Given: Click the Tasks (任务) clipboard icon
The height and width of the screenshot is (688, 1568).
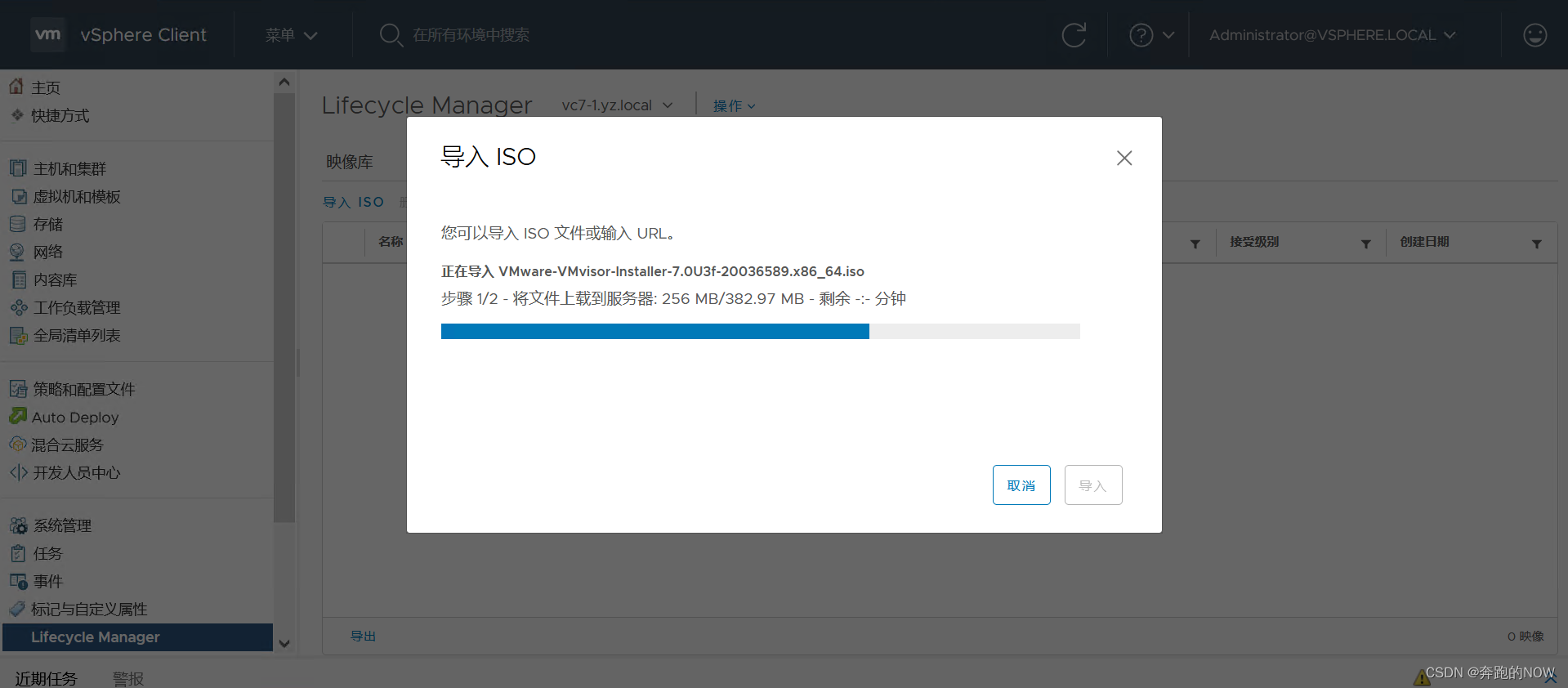Looking at the screenshot, I should point(18,553).
